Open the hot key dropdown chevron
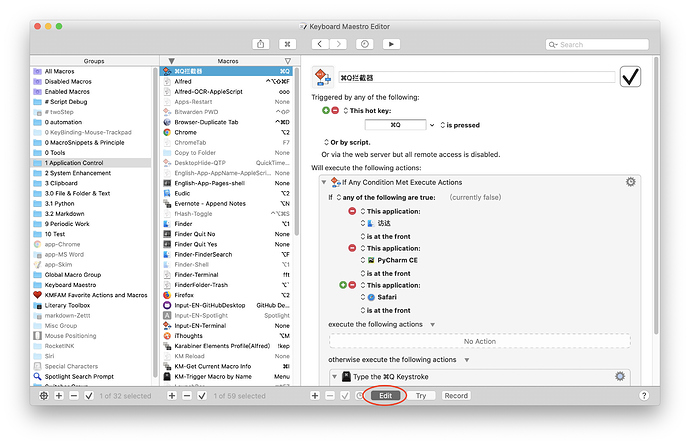690x445 pixels. tap(432, 125)
